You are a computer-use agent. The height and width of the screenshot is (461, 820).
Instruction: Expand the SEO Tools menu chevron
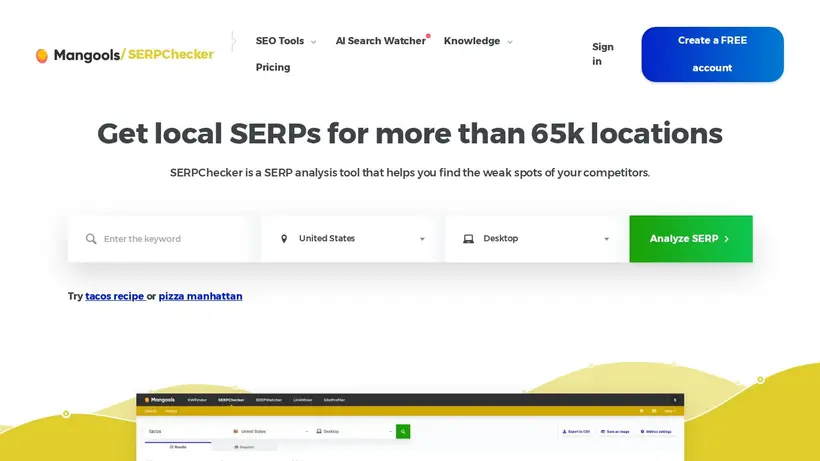tap(313, 42)
